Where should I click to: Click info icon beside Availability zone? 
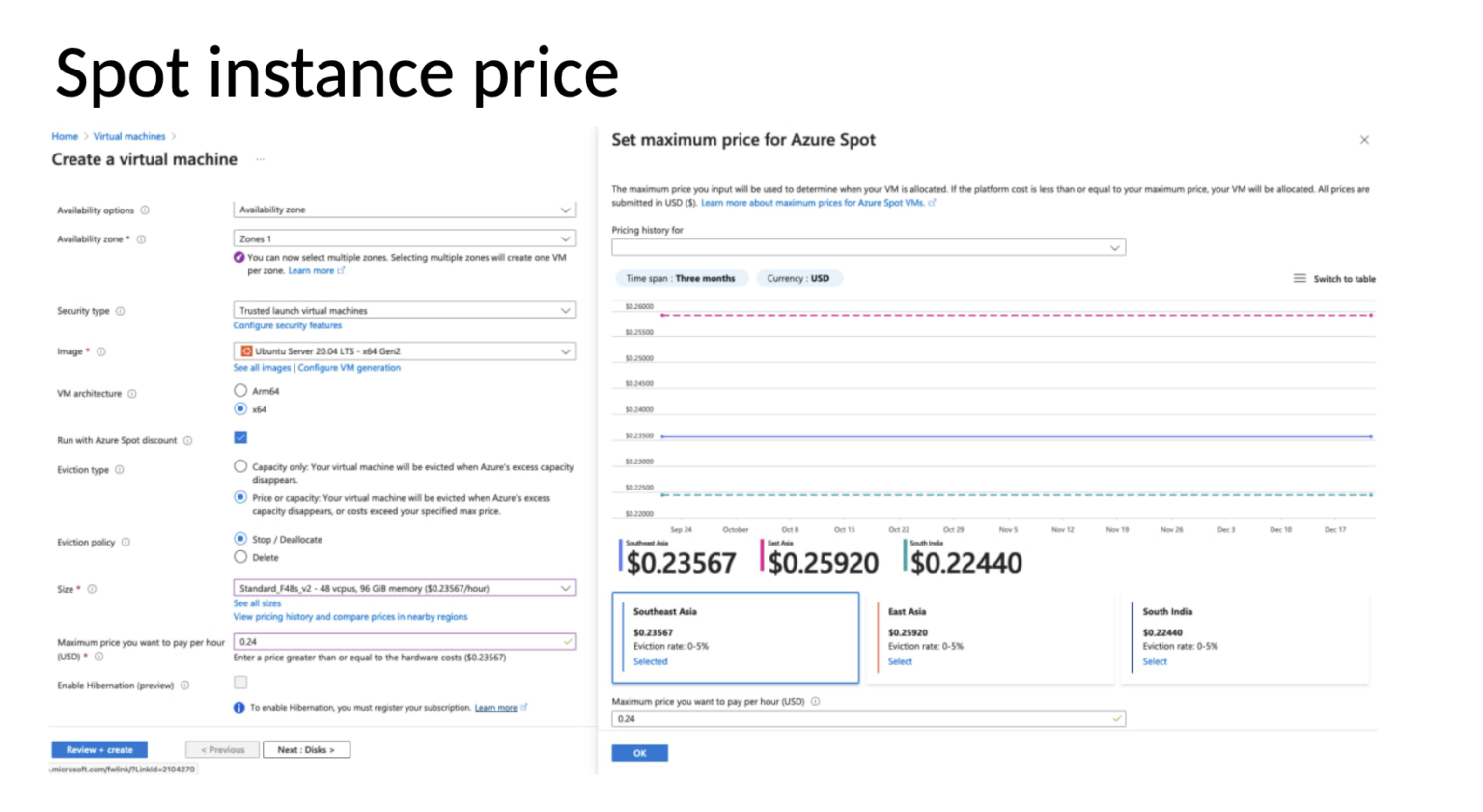coord(141,239)
